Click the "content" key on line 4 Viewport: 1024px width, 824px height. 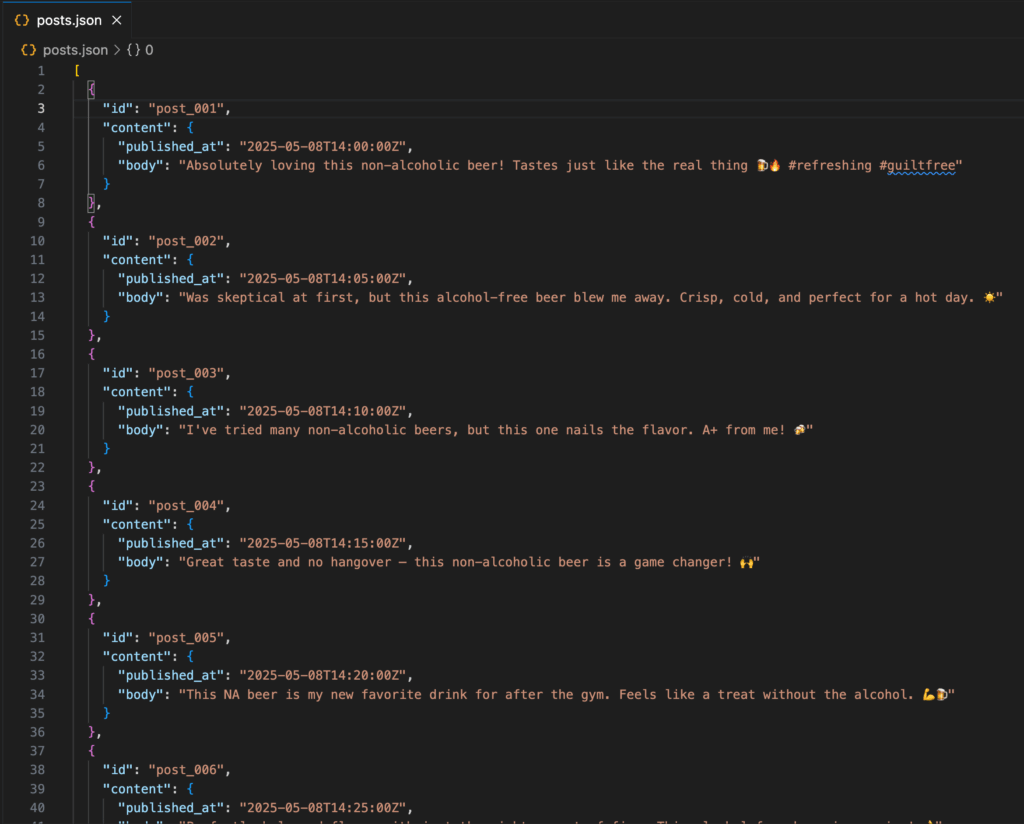136,127
